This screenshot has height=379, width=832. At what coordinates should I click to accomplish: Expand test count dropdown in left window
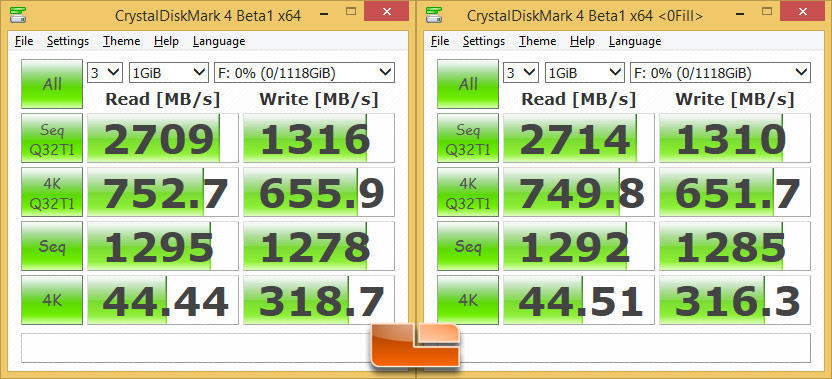click(105, 73)
